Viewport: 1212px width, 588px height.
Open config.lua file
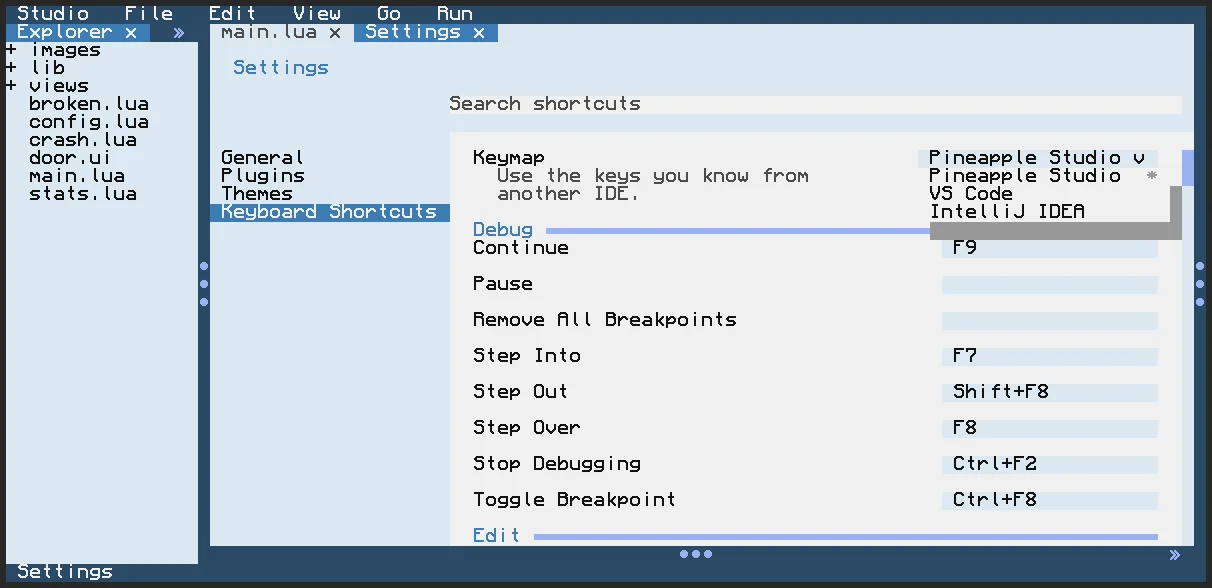[89, 122]
